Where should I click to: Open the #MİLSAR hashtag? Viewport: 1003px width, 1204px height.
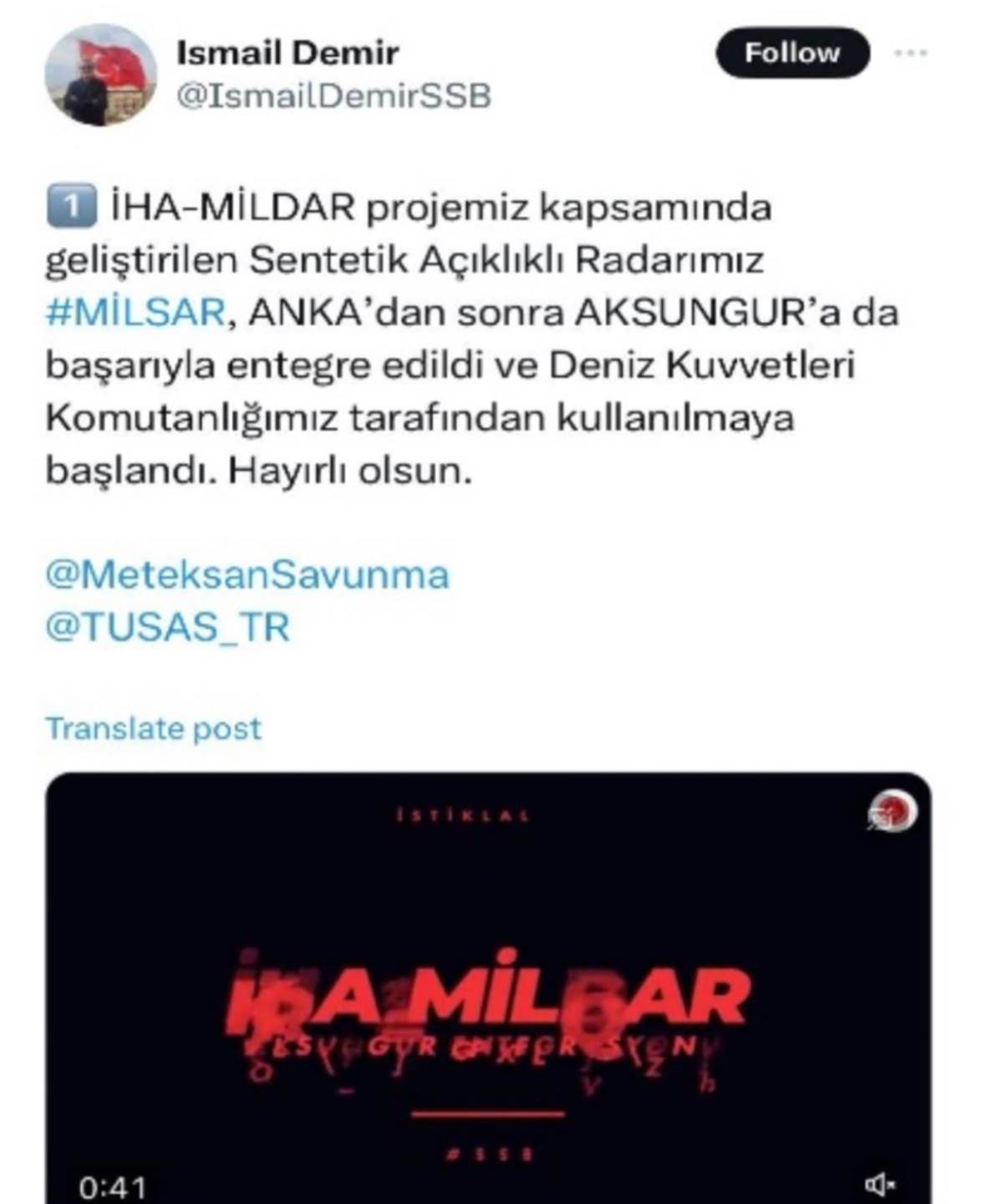[135, 313]
